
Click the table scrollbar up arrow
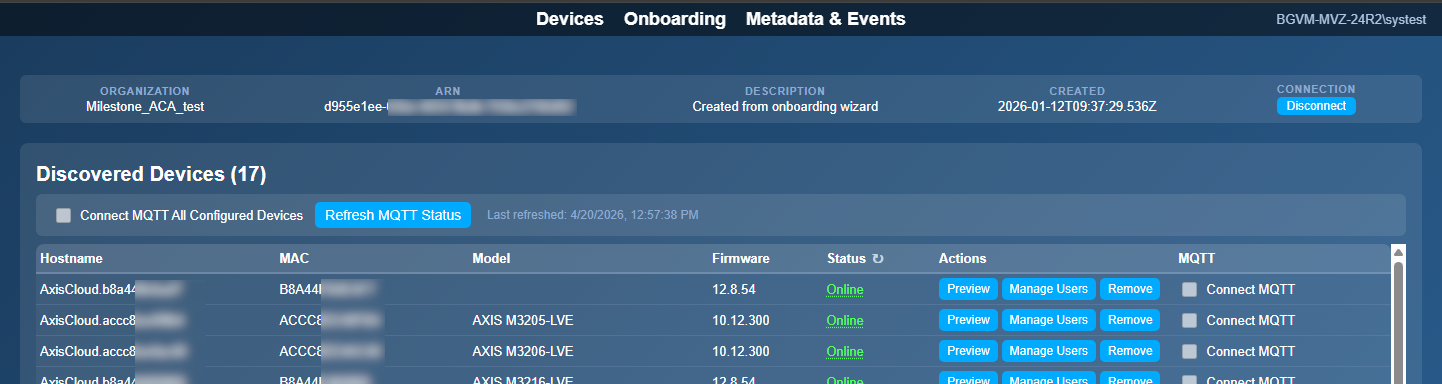(x=1398, y=252)
